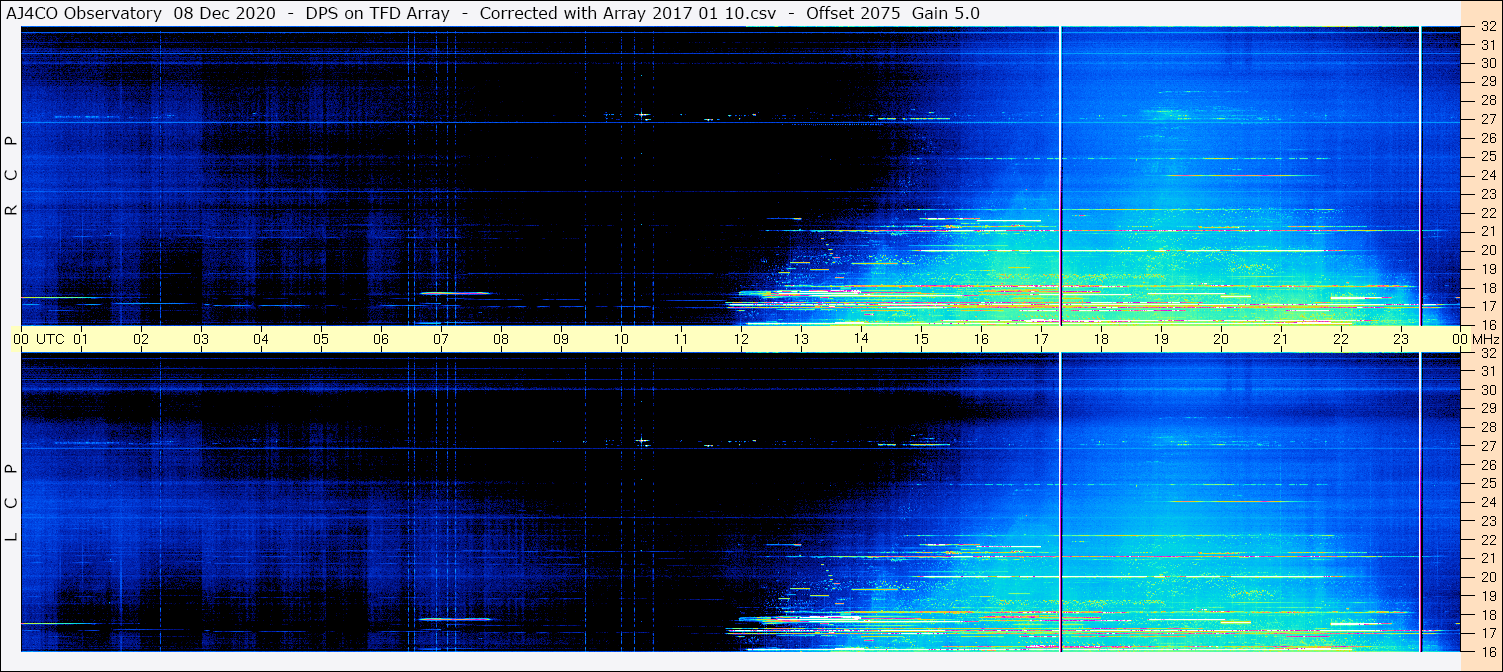Select the '07' hour tick label
The width and height of the screenshot is (1503, 672).
pyautogui.click(x=441, y=339)
